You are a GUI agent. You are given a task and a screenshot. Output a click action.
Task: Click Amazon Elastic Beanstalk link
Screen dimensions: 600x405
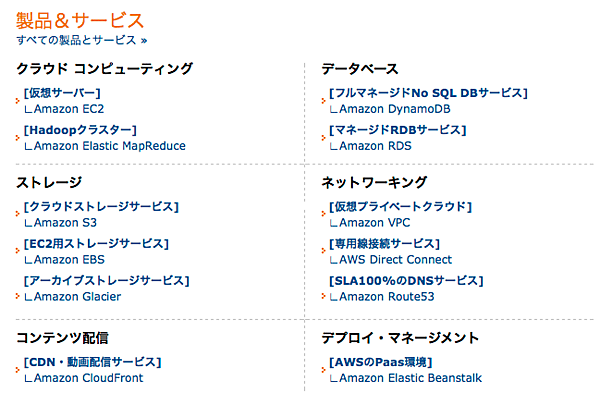(410, 378)
